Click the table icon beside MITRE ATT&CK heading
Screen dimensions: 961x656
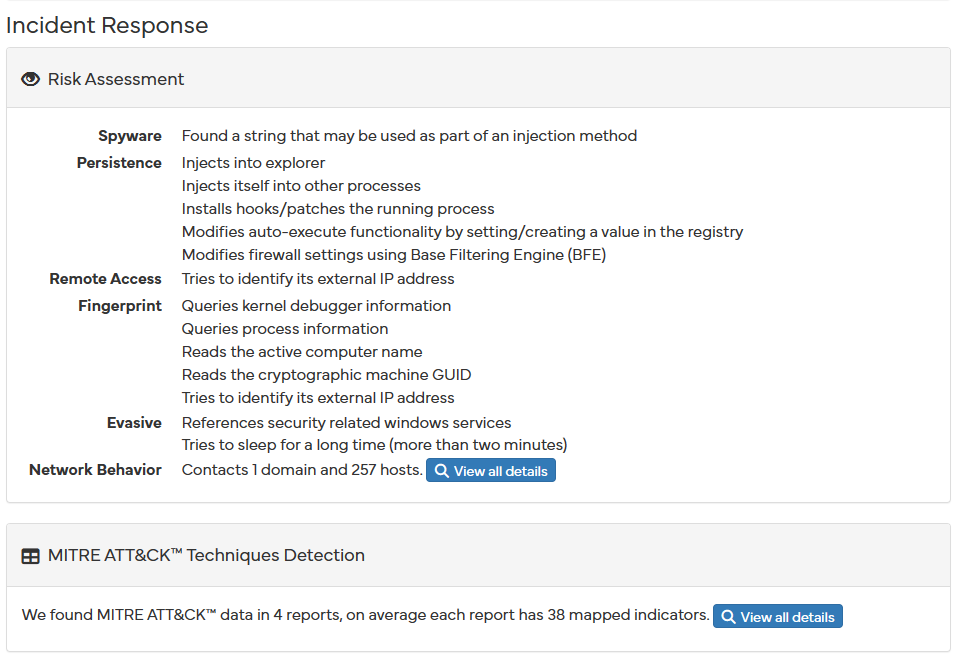[30, 556]
